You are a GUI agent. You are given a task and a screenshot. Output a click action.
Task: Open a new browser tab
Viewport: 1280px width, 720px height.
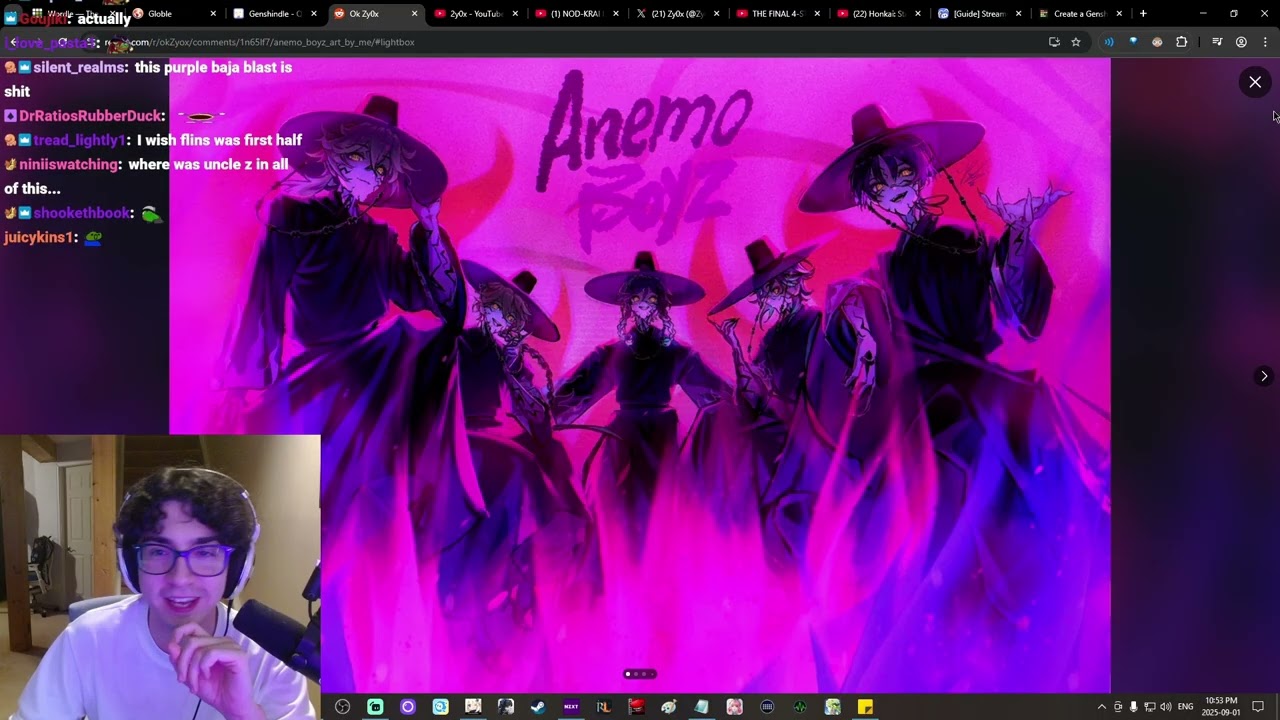[x=1143, y=14]
